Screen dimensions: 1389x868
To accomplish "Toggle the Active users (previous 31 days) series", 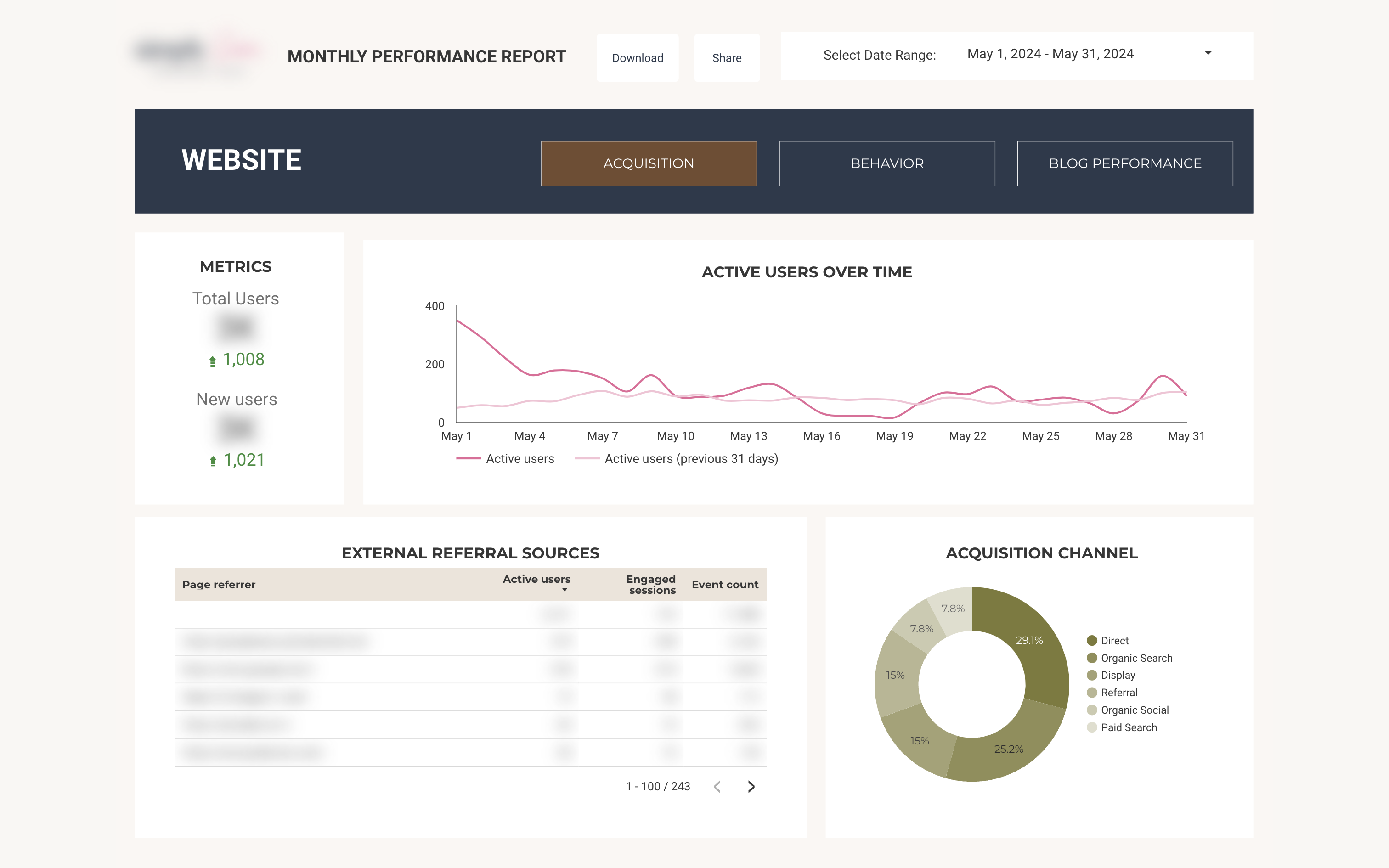I will (x=691, y=458).
